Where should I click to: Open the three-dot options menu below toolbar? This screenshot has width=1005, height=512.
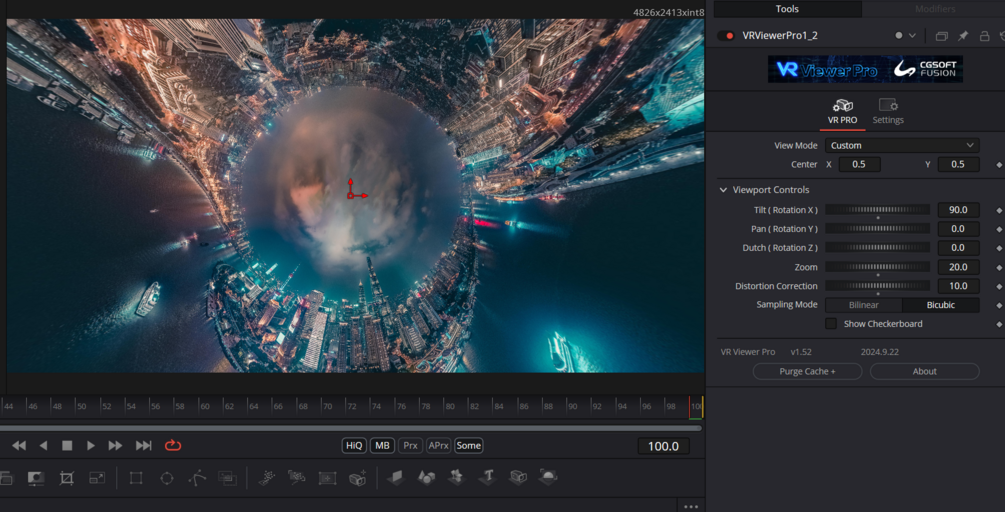690,506
